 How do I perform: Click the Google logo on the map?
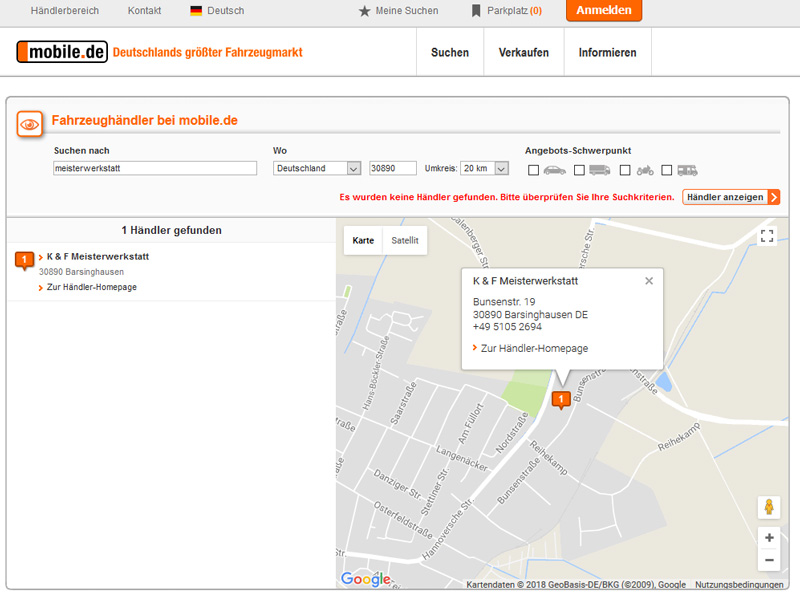(366, 579)
